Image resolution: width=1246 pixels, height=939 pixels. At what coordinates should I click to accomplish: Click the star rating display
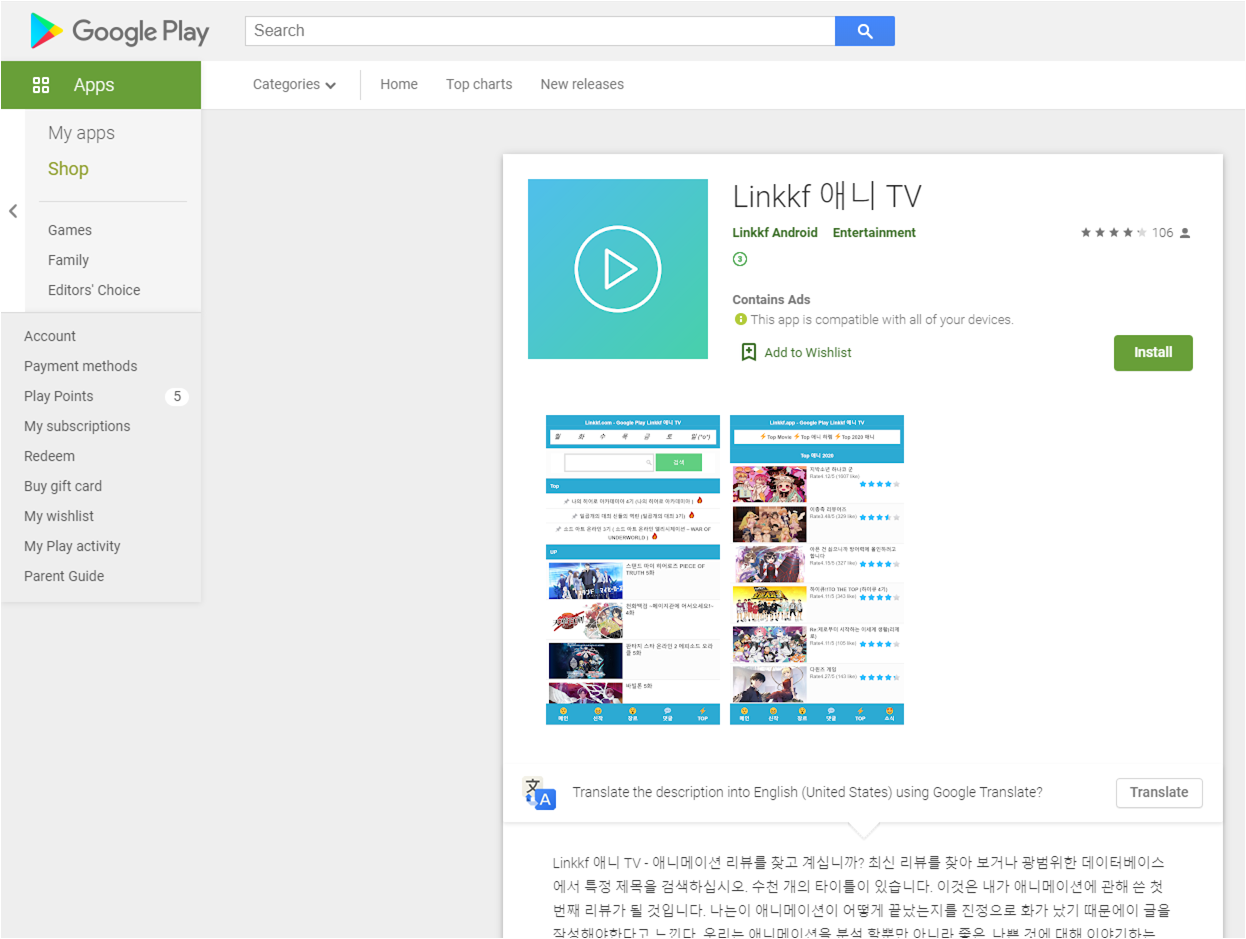pos(1113,233)
